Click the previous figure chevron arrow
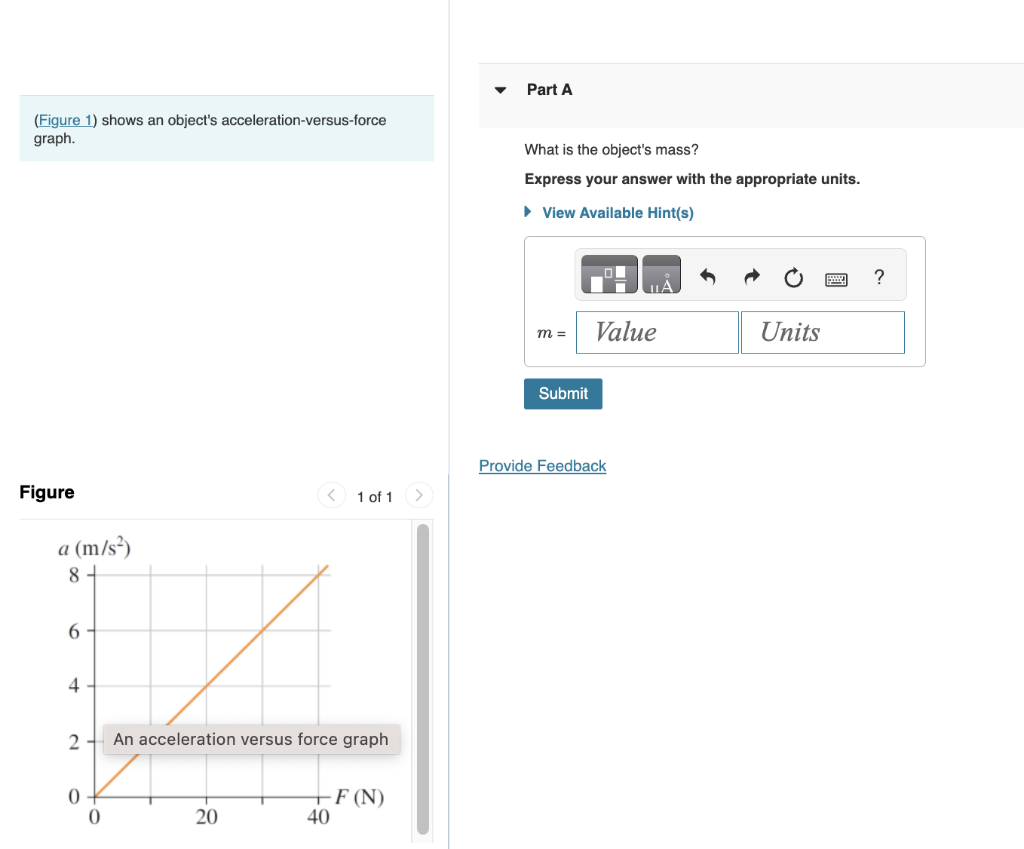This screenshot has height=849, width=1024. [331, 495]
